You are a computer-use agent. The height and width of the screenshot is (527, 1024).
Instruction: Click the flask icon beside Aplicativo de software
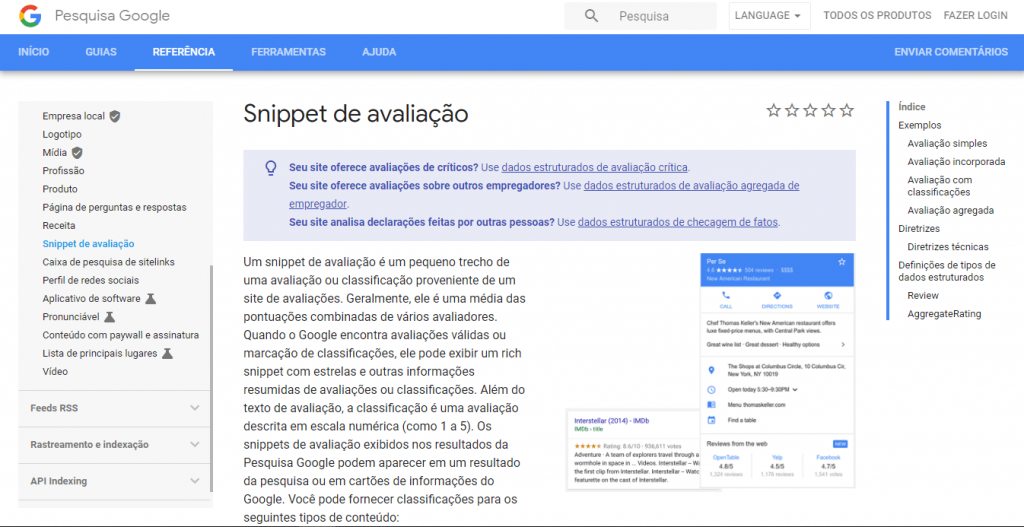[151, 298]
